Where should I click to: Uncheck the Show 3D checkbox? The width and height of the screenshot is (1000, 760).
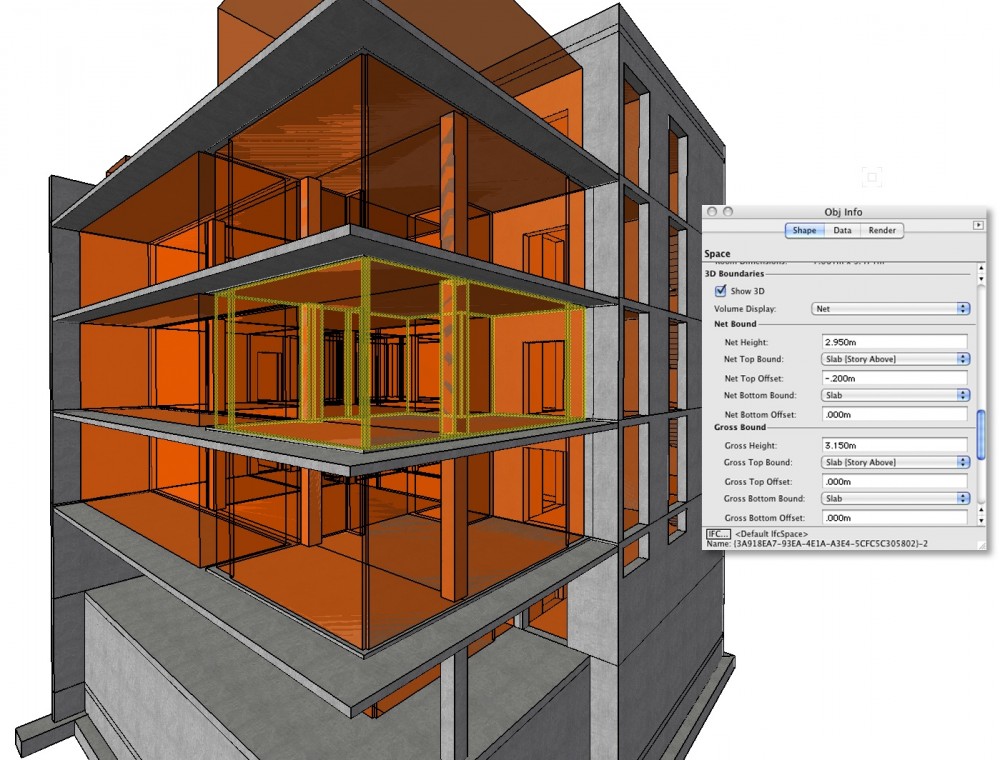[x=721, y=291]
